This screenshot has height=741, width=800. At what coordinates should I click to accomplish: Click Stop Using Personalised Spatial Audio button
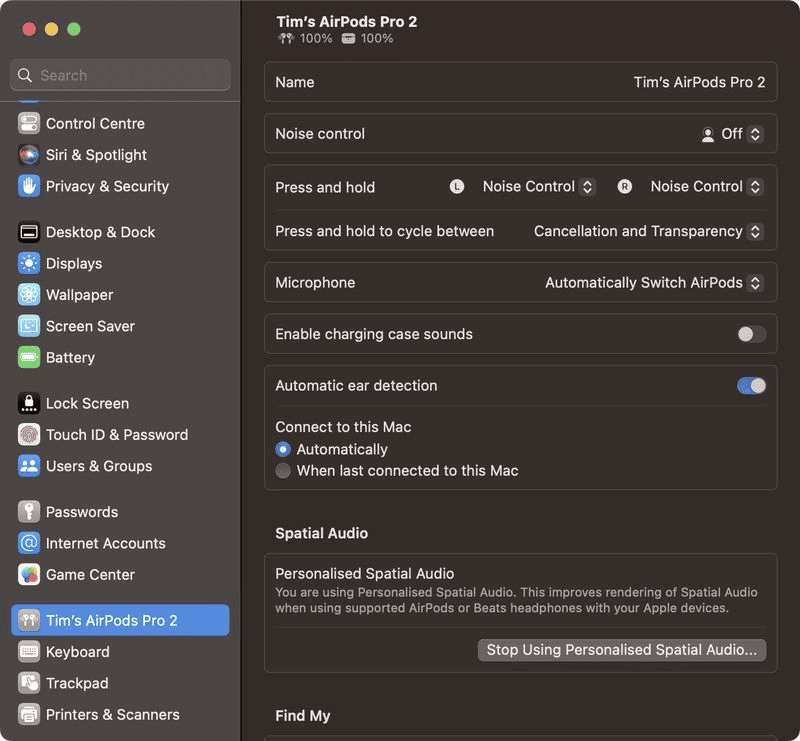coord(621,650)
